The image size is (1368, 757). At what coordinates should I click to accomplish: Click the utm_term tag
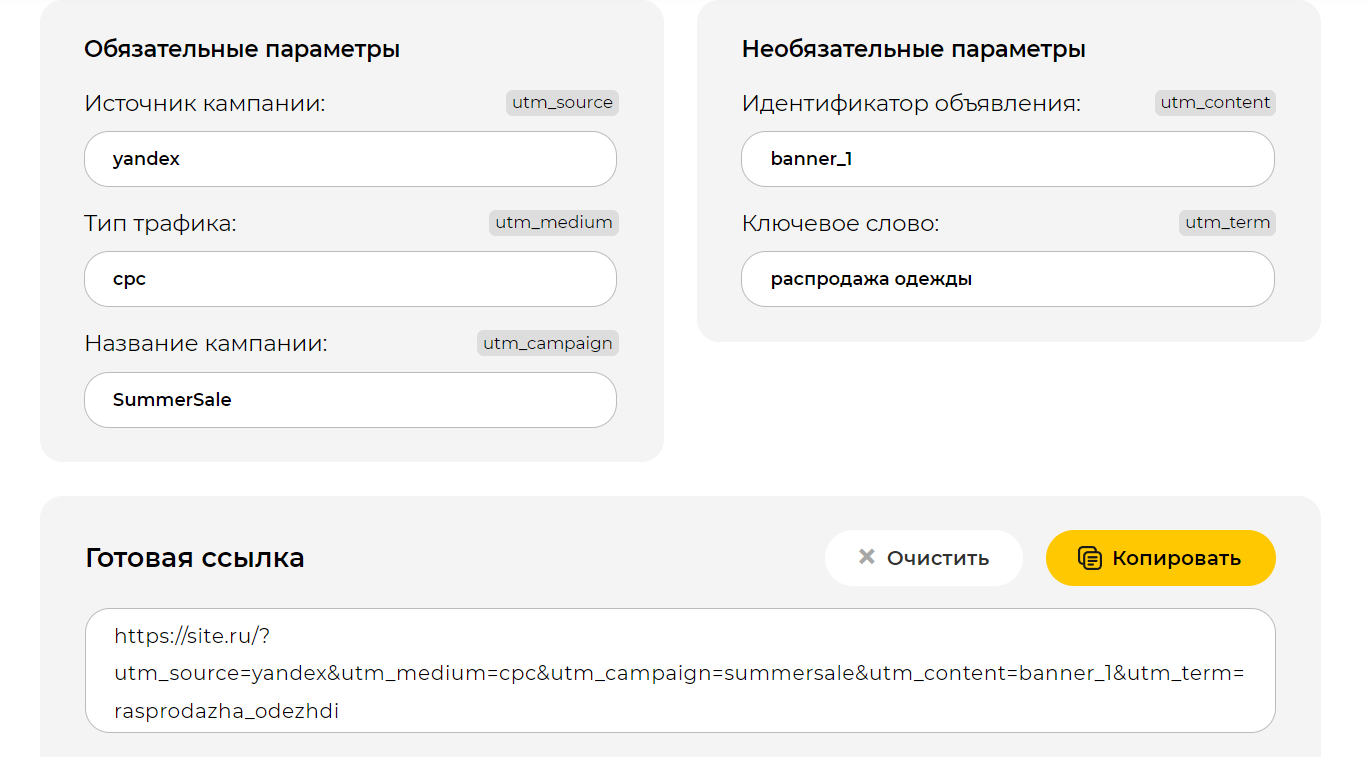pyautogui.click(x=1227, y=223)
